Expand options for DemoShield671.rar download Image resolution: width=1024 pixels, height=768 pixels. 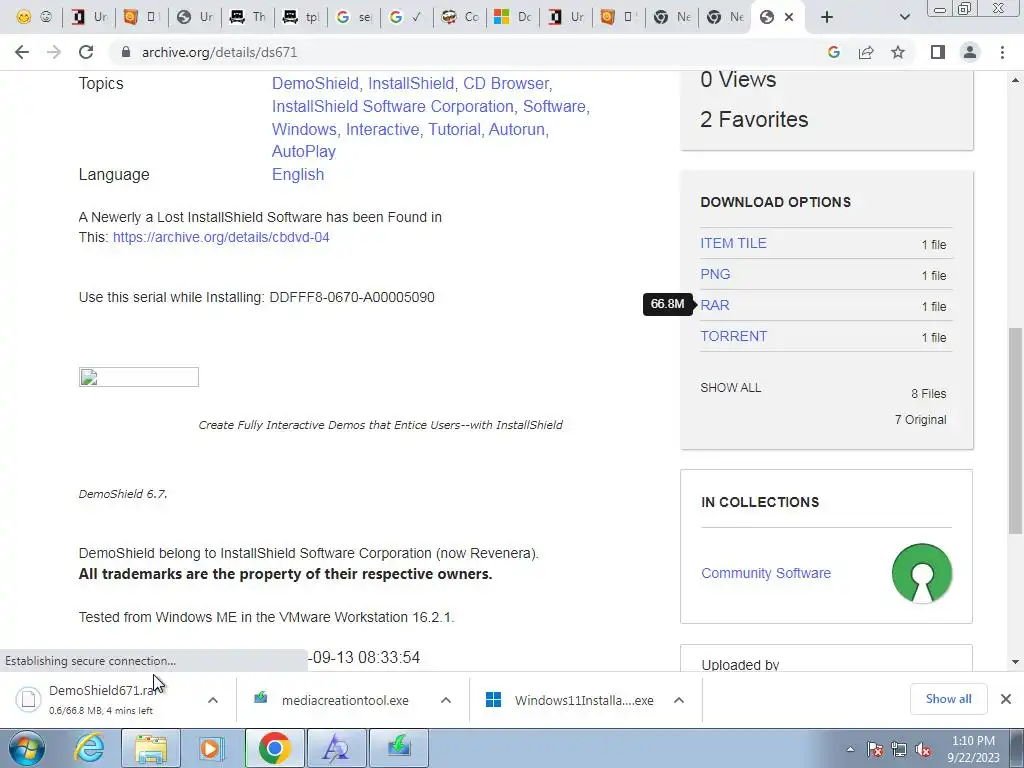(213, 700)
